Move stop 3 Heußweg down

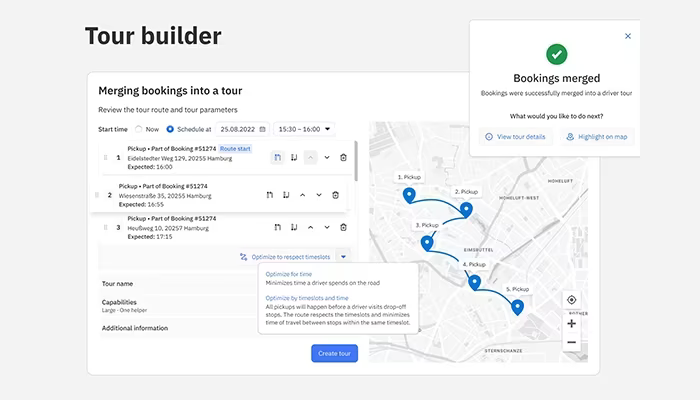tap(327, 227)
